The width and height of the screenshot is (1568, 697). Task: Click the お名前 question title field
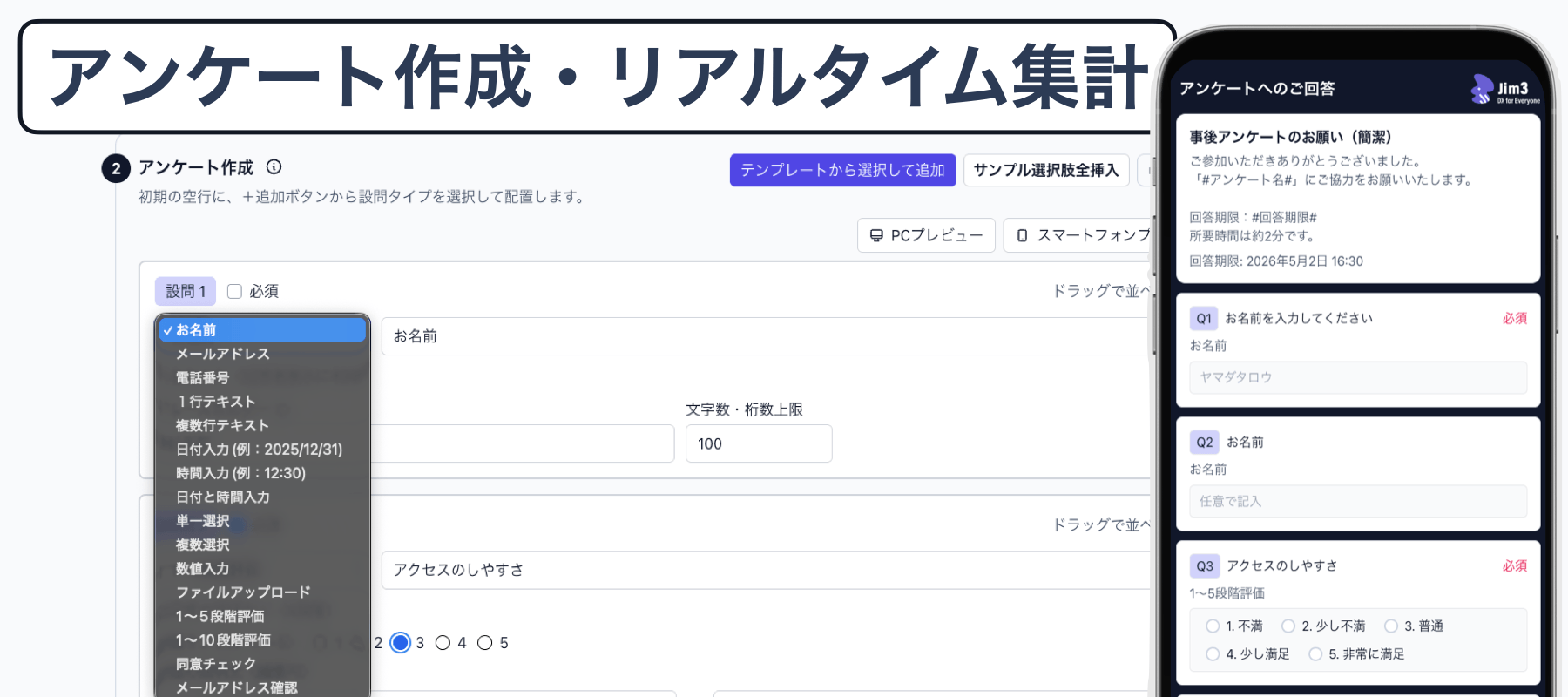point(767,336)
